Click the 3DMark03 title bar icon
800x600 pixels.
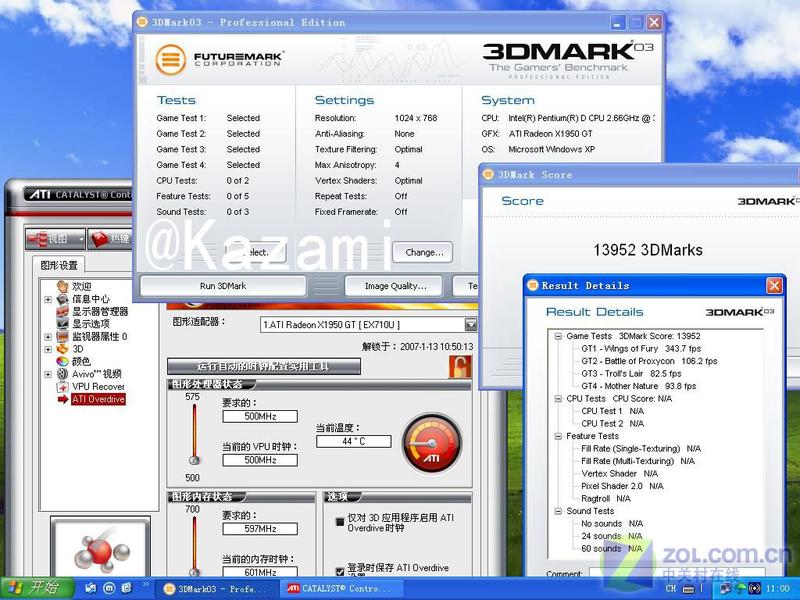pyautogui.click(x=143, y=22)
